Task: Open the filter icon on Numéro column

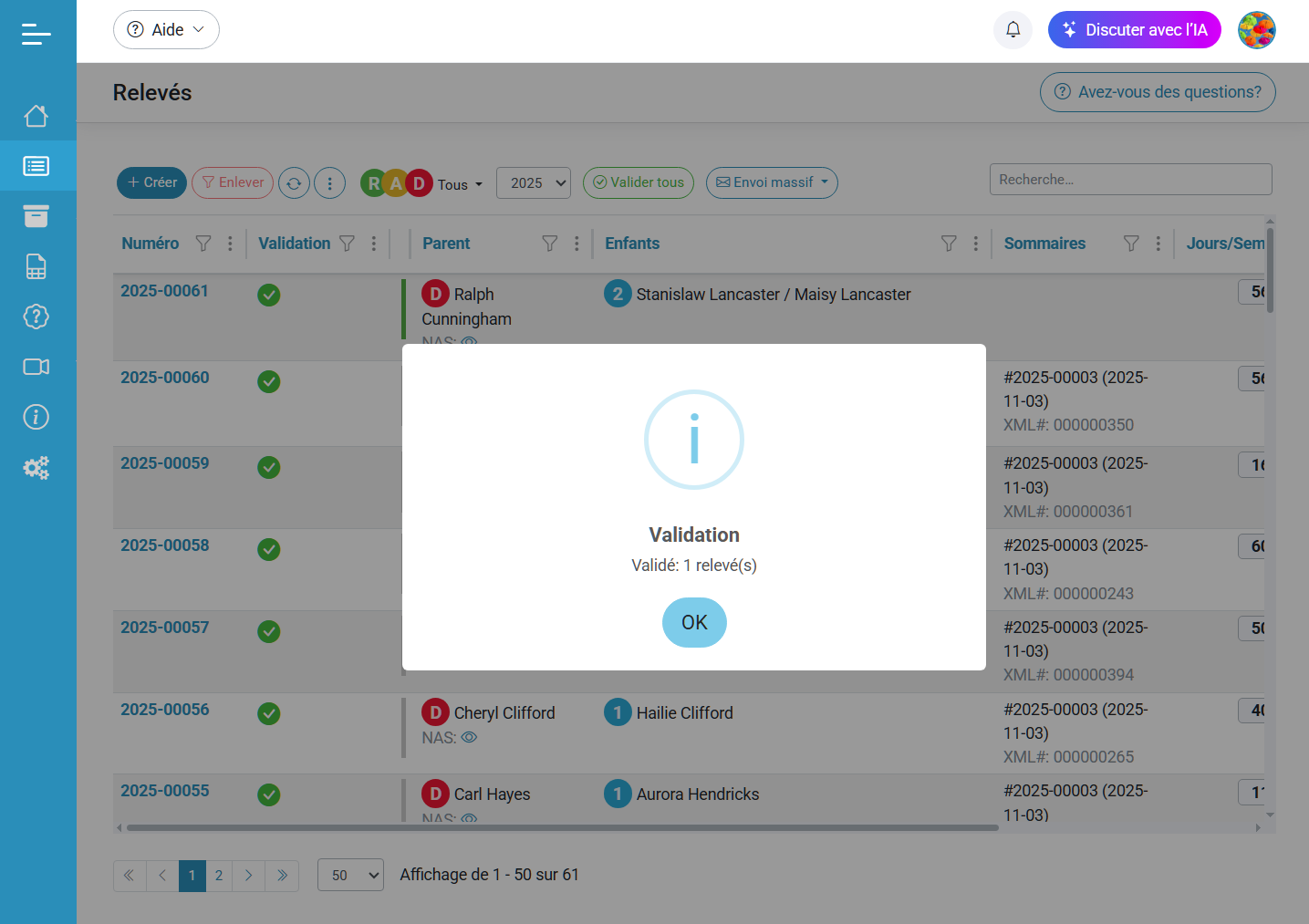Action: pos(203,244)
